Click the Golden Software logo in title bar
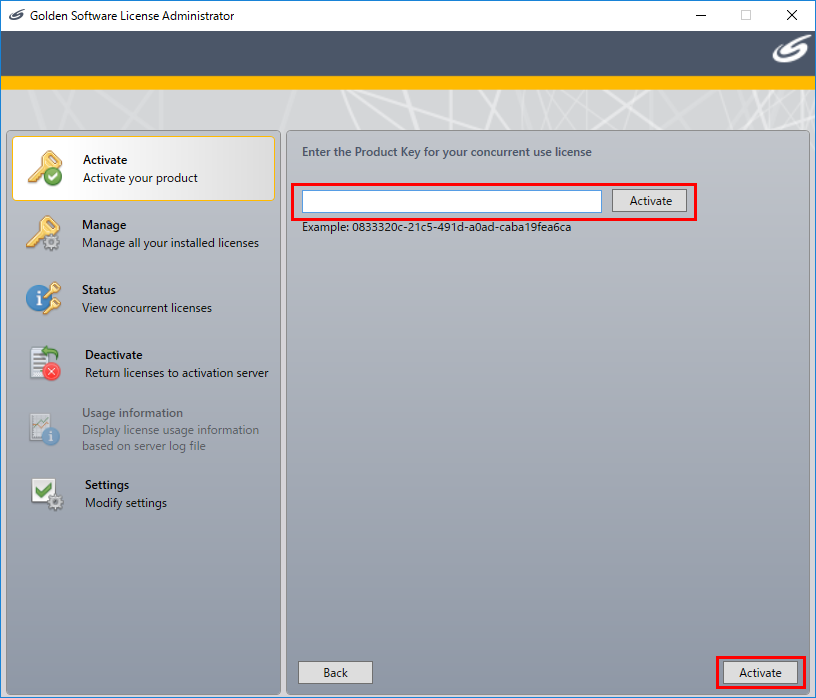The image size is (816, 698). 17,15
